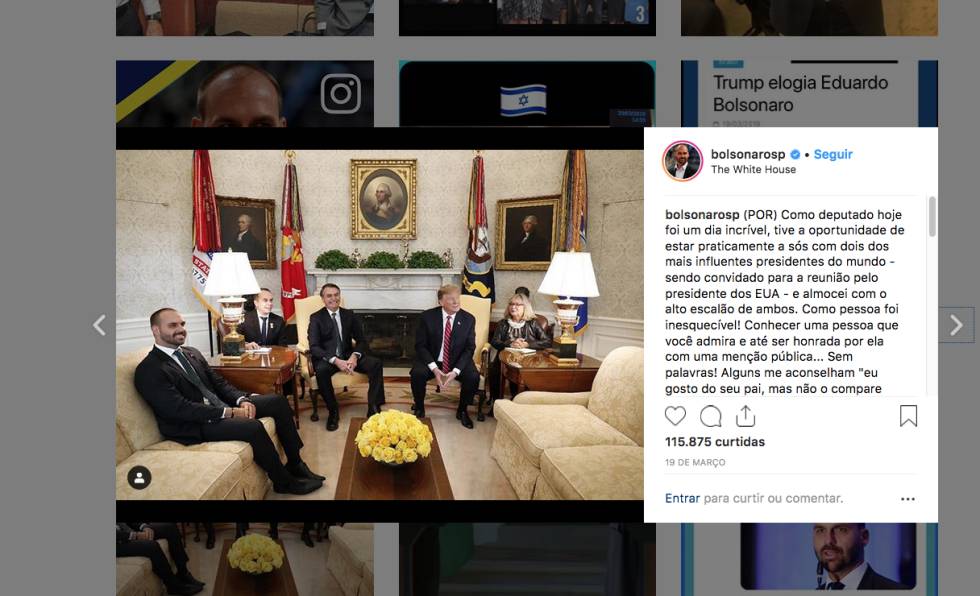Click the caption scrollbar thumb
Image resolution: width=980 pixels, height=596 pixels.
tap(932, 217)
